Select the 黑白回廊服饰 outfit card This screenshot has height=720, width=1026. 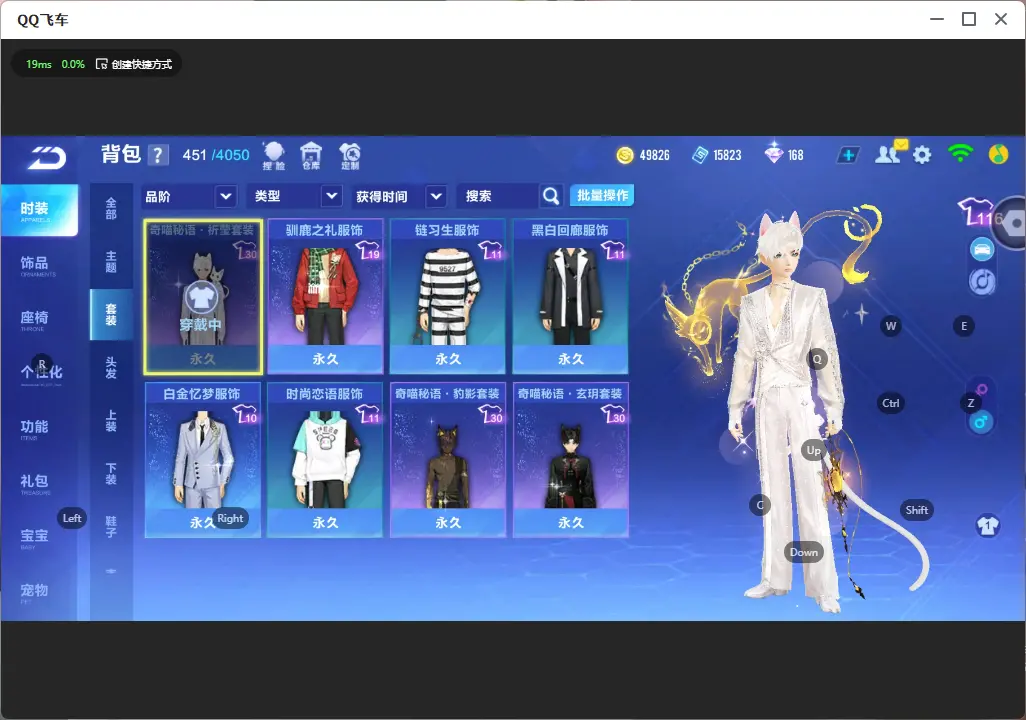tap(571, 297)
